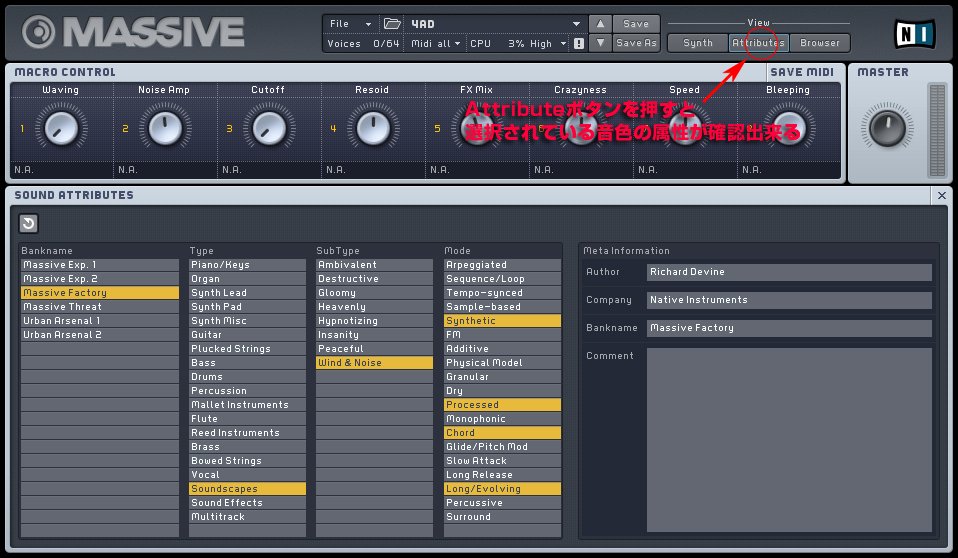Toggle the Percussion type attribute
The height and width of the screenshot is (558, 958).
tap(247, 391)
